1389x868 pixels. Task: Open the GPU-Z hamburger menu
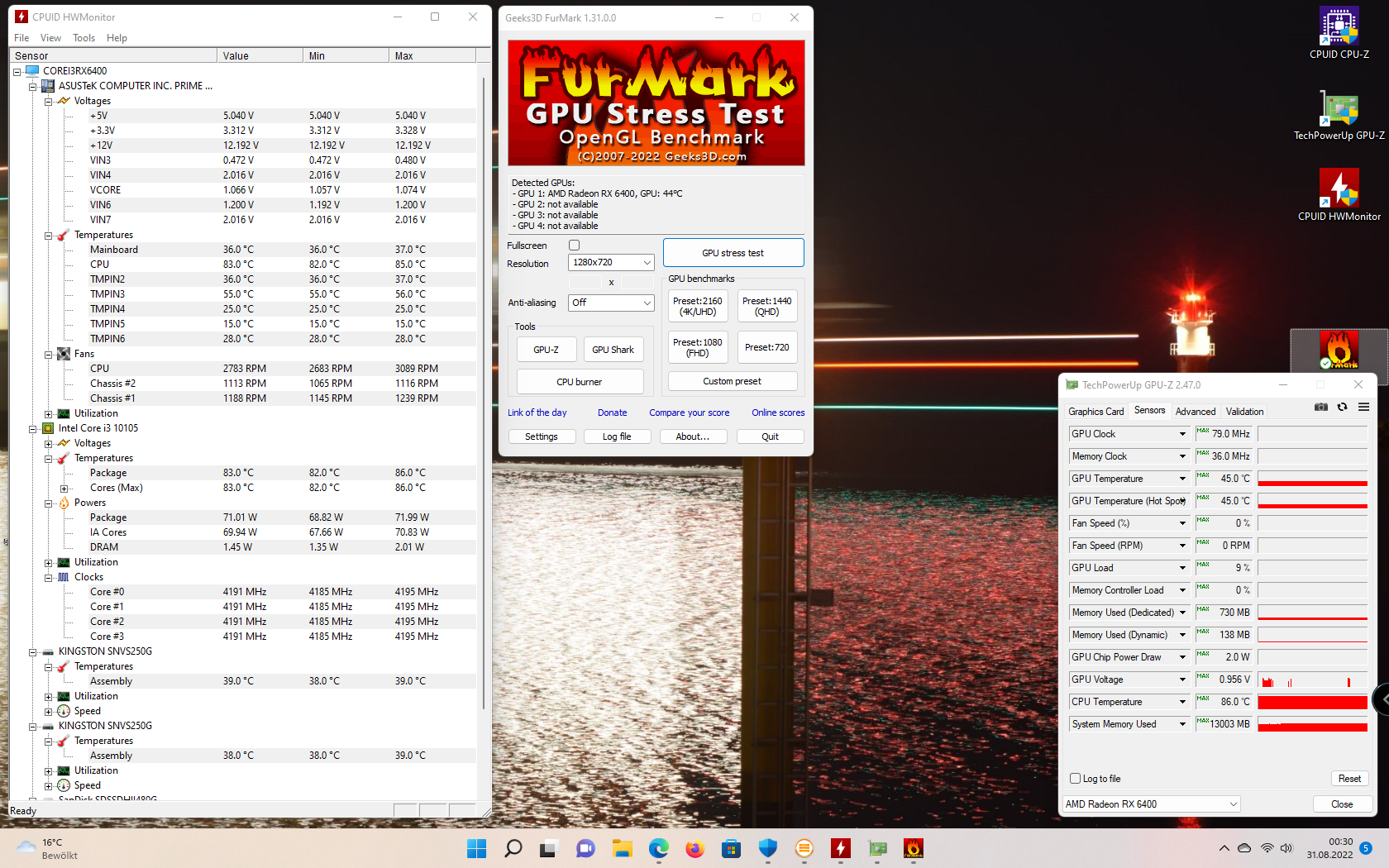(1363, 407)
